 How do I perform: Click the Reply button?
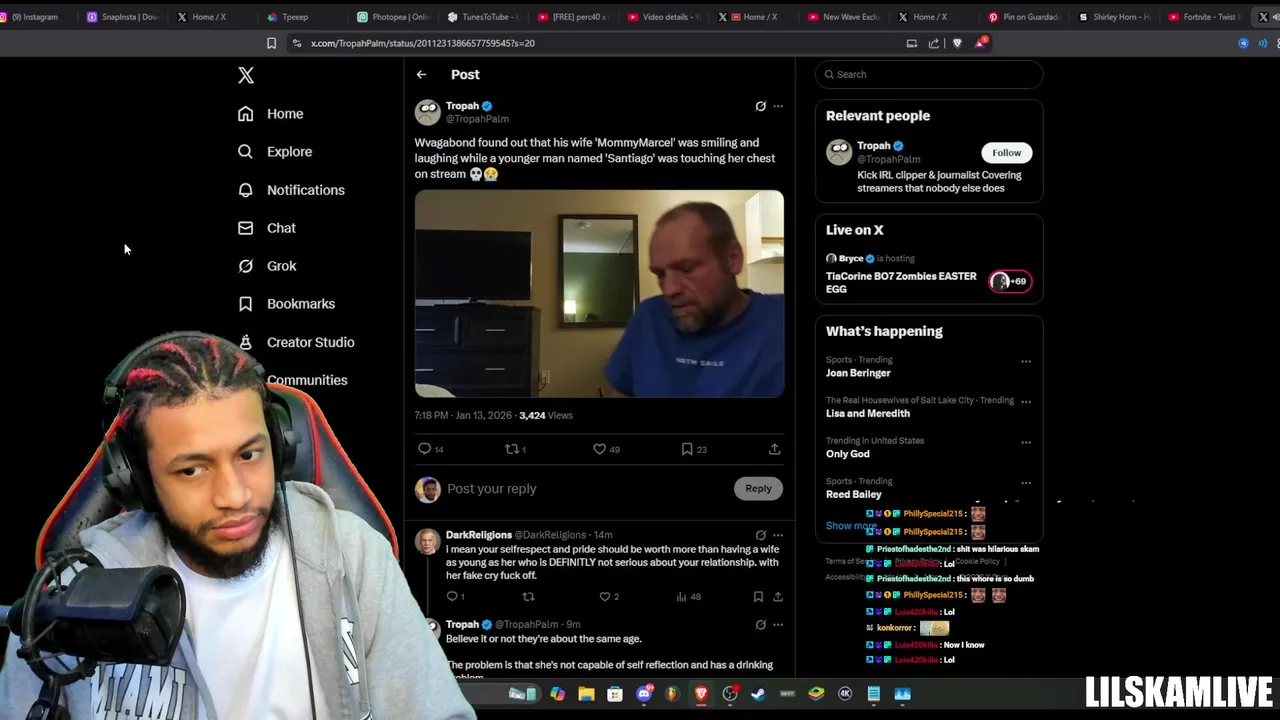click(758, 488)
